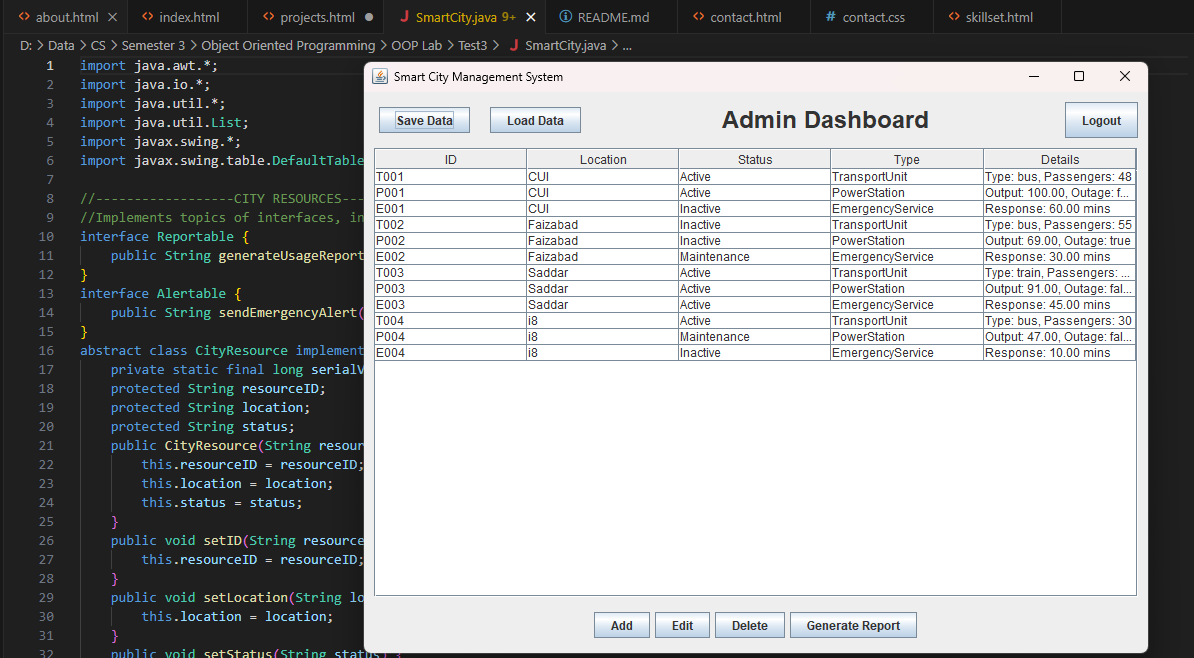
Task: Click 'Type: bus, Passengers: 48' cell
Action: 1060,177
